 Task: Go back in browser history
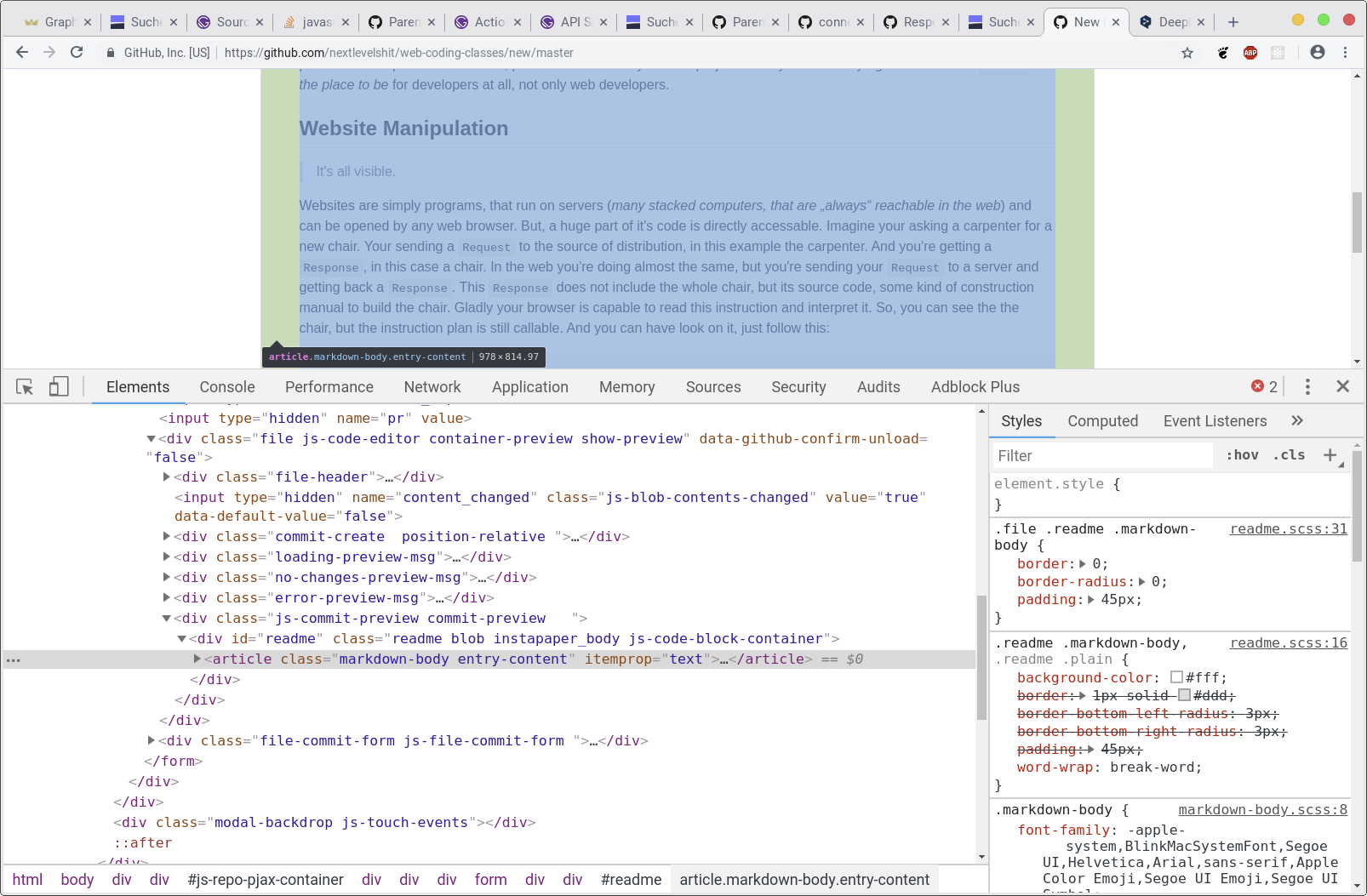point(22,52)
